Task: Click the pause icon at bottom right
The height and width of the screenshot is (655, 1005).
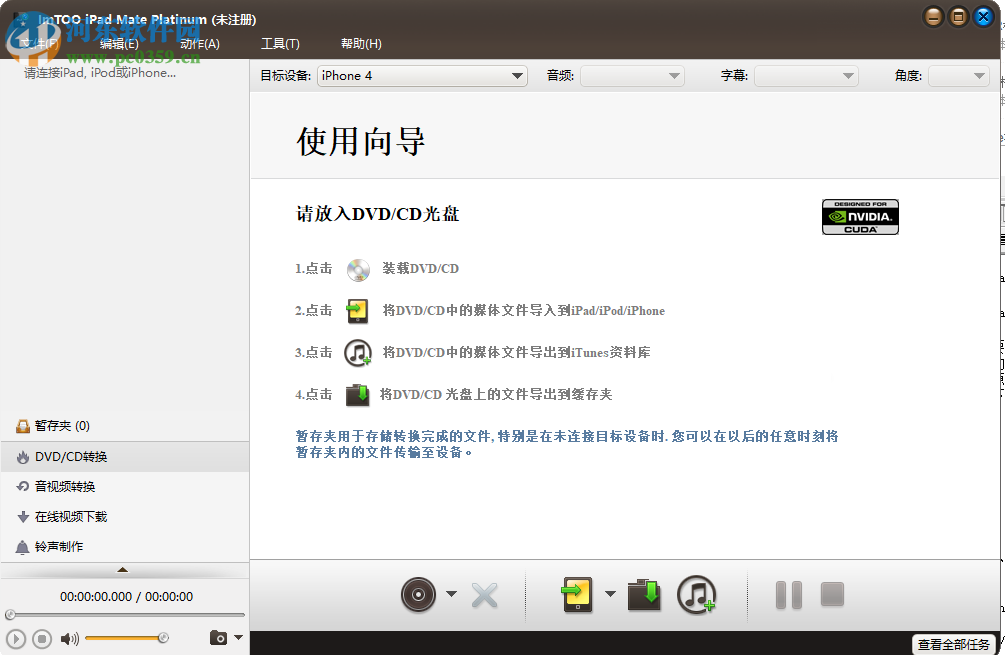Action: [788, 594]
